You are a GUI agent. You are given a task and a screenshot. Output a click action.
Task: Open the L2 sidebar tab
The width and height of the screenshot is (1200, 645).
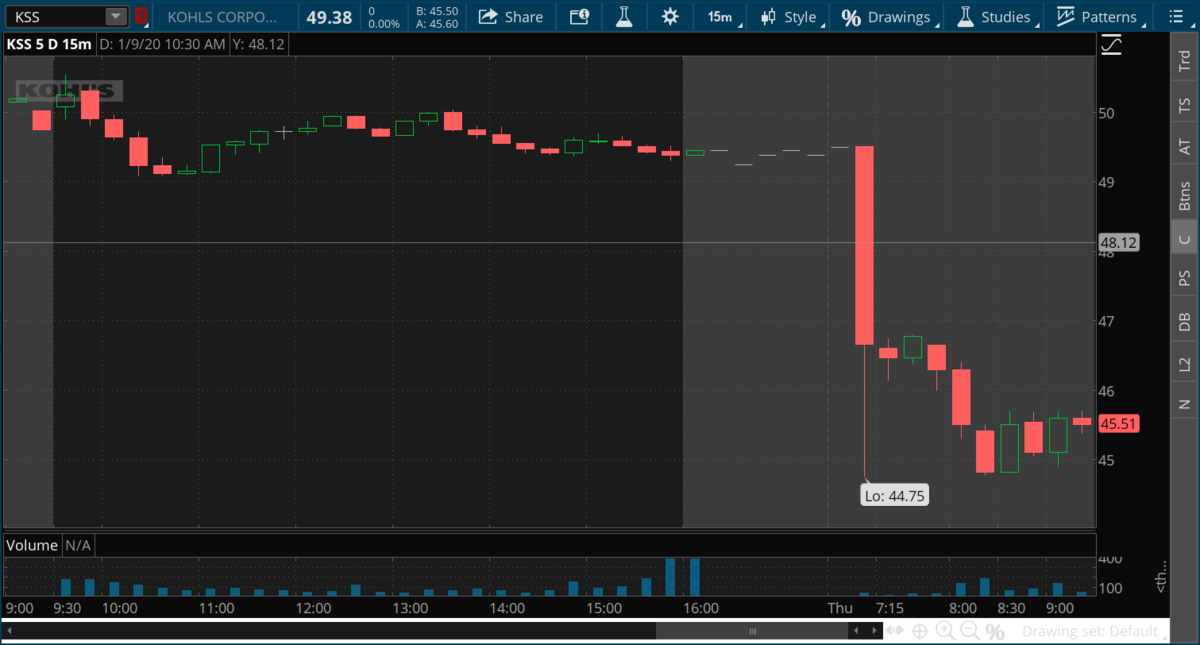point(1185,364)
